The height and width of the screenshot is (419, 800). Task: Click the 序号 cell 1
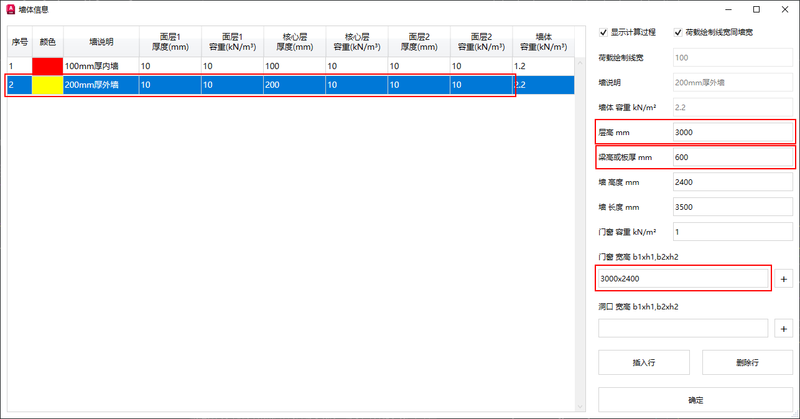click(x=20, y=66)
